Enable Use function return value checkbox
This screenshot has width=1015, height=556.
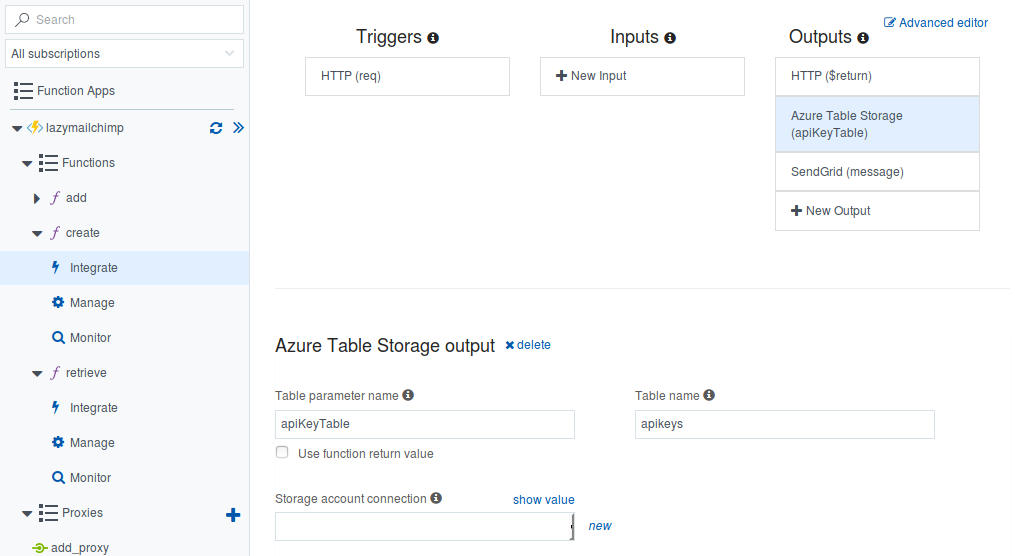coord(282,452)
